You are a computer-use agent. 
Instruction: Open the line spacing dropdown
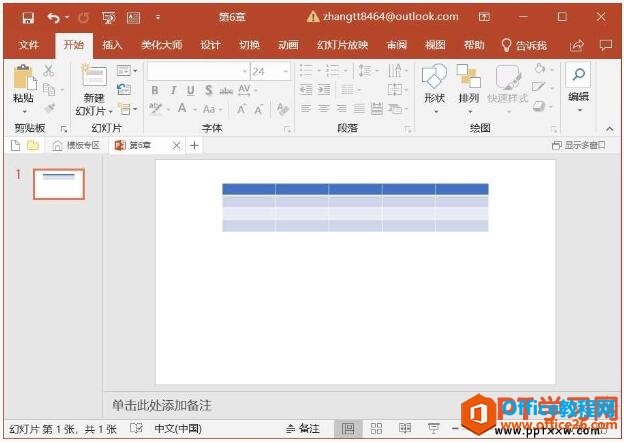point(369,71)
